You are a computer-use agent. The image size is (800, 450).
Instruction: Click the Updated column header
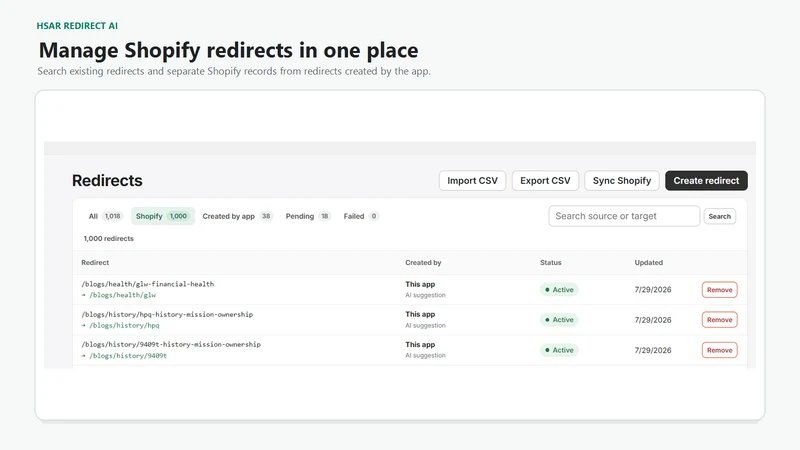tap(648, 263)
